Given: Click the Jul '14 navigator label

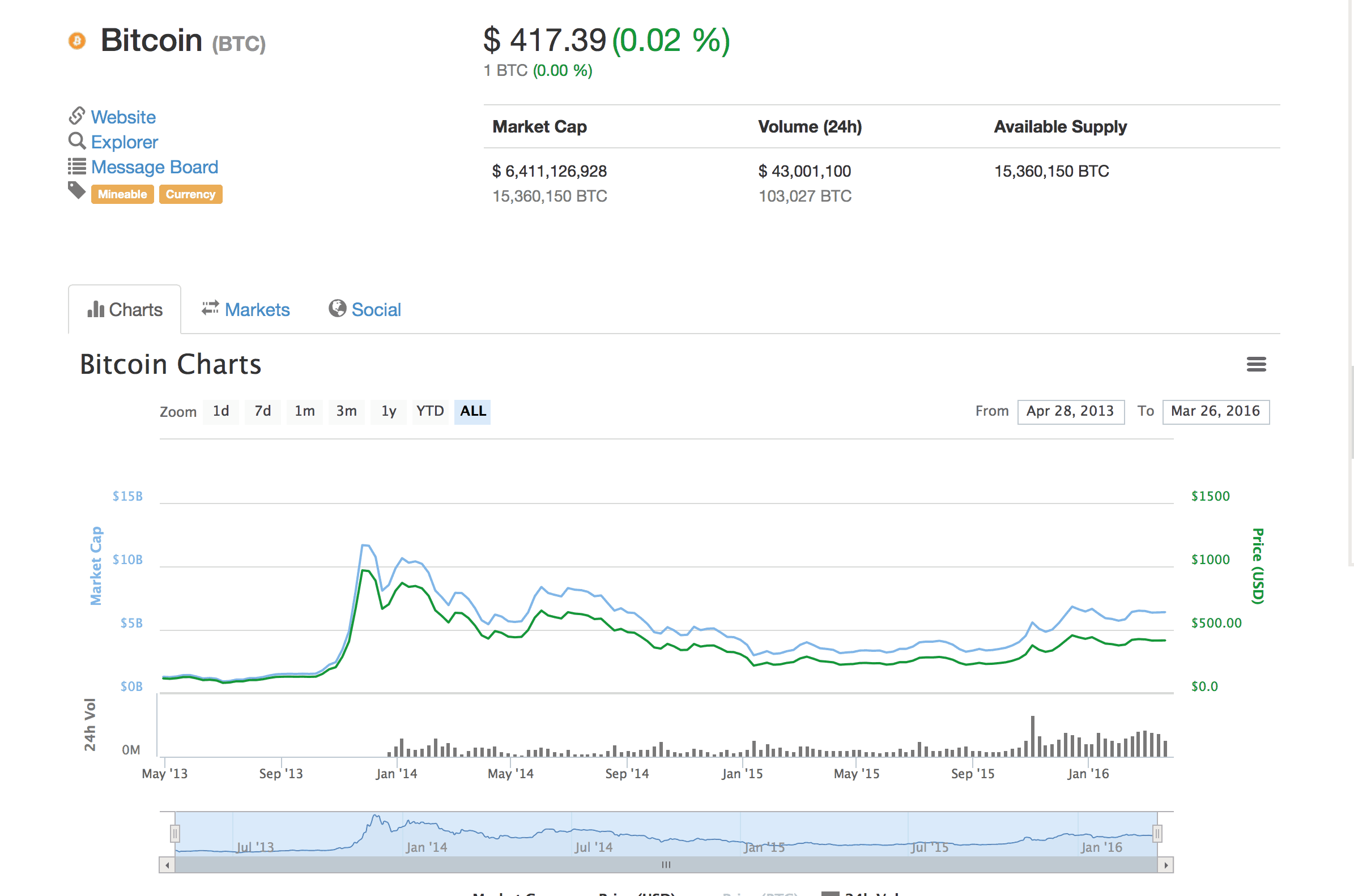Looking at the screenshot, I should (x=594, y=847).
